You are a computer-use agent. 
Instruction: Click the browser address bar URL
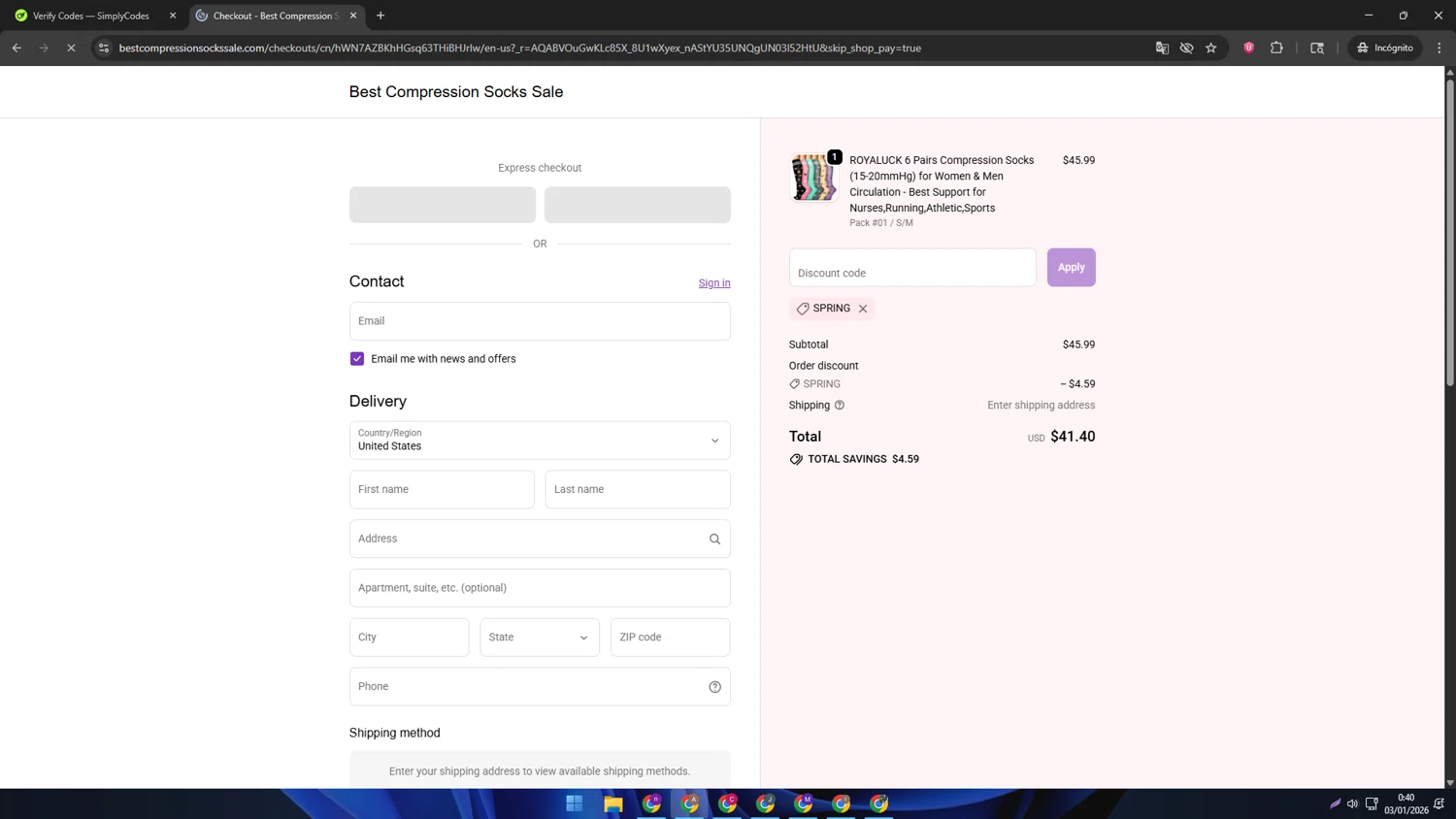tap(520, 48)
